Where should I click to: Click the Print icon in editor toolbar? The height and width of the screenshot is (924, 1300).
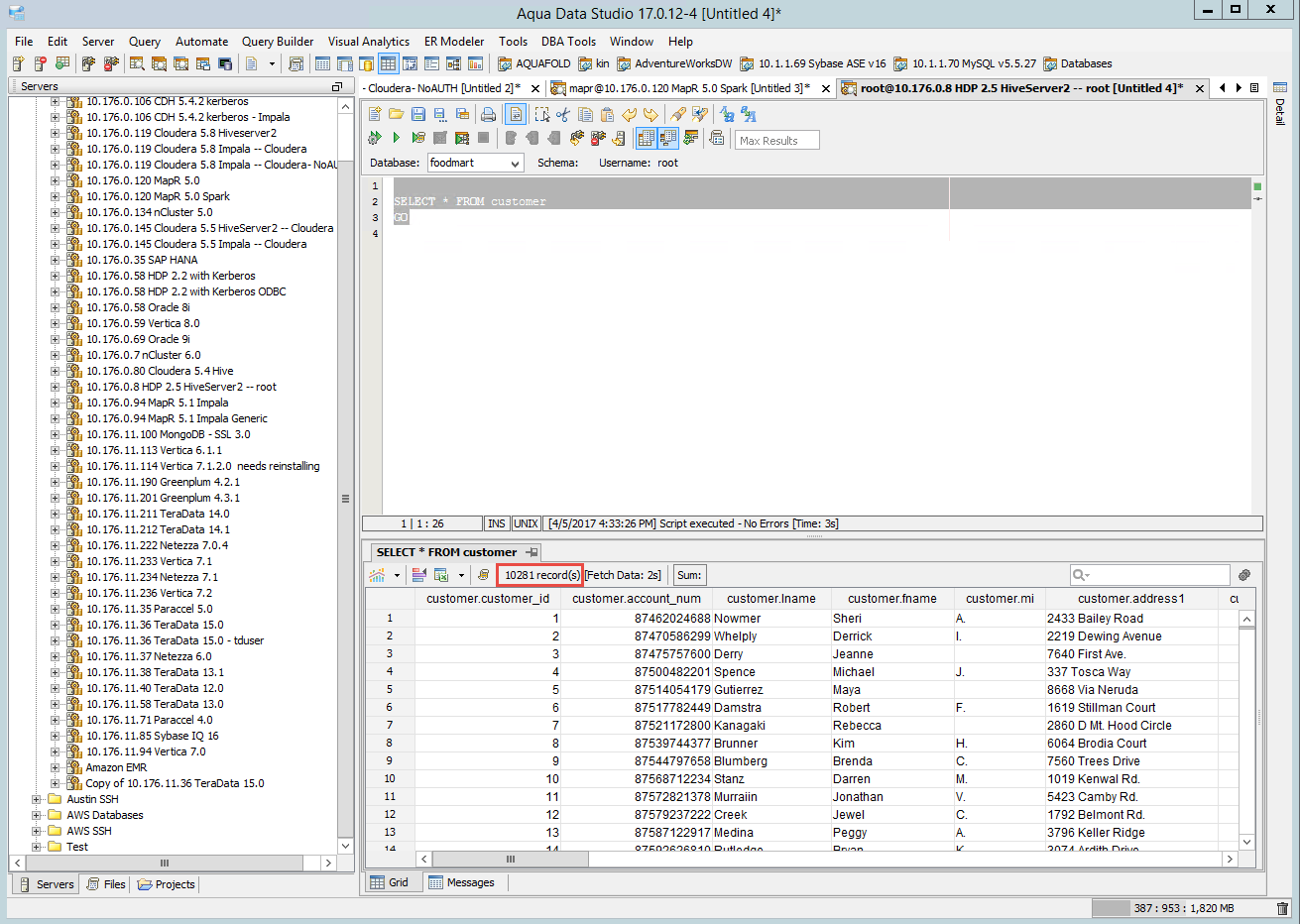tap(488, 115)
